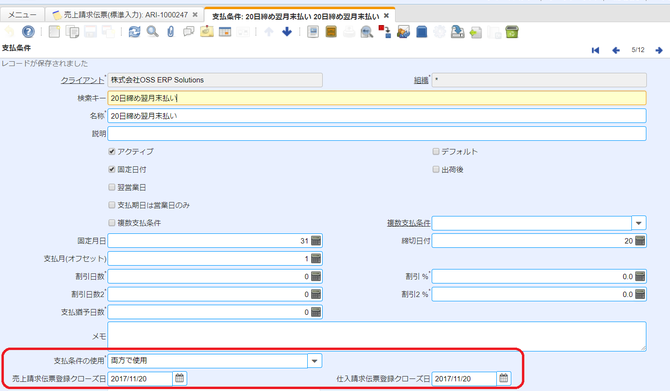Close the 支払条件 tab
Viewport: 670px width, 391px height.
point(386,15)
